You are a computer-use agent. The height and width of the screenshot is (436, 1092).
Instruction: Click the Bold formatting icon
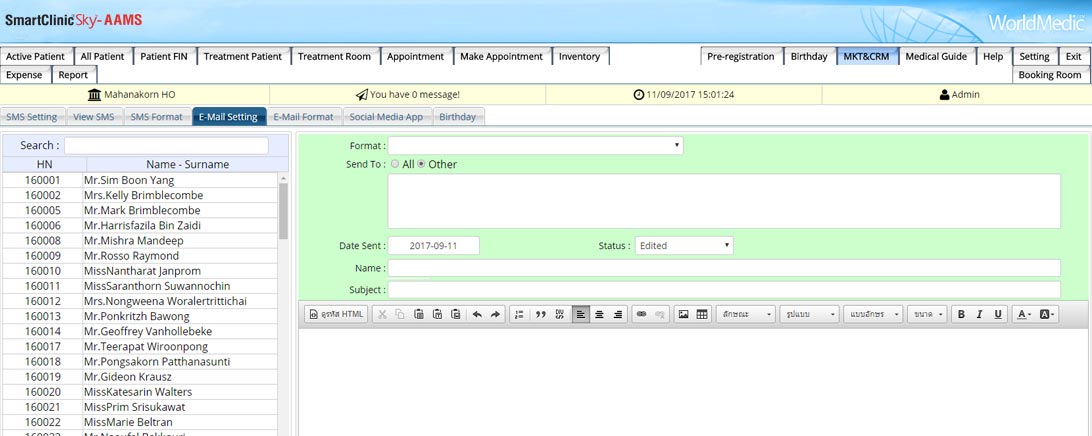point(961,314)
